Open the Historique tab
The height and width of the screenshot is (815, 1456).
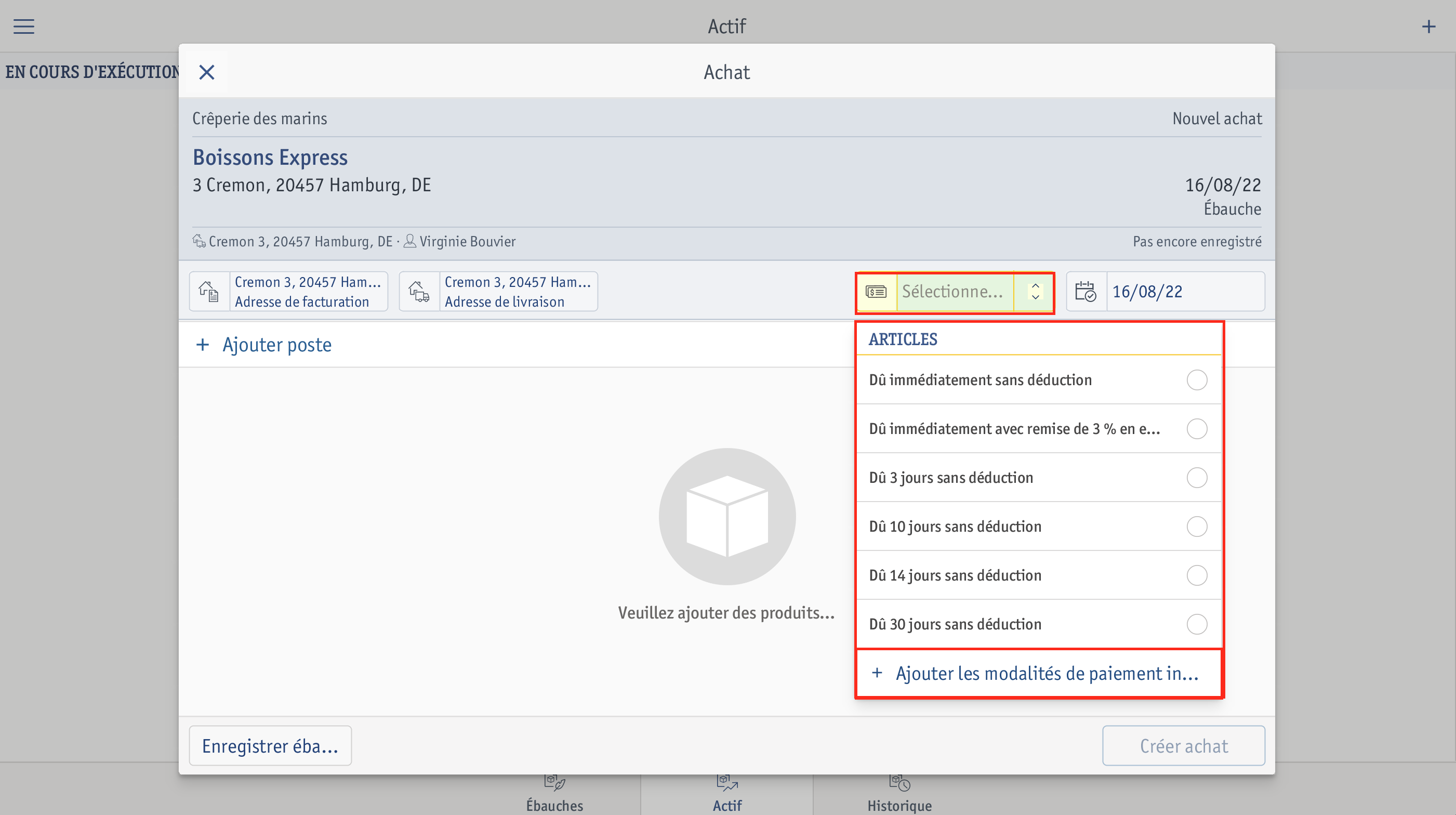[899, 795]
